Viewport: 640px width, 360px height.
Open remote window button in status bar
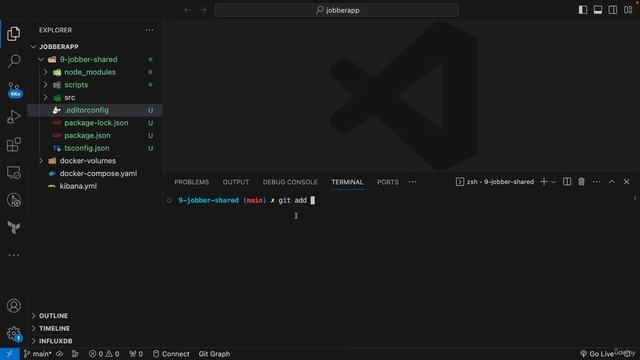pyautogui.click(x=10, y=354)
